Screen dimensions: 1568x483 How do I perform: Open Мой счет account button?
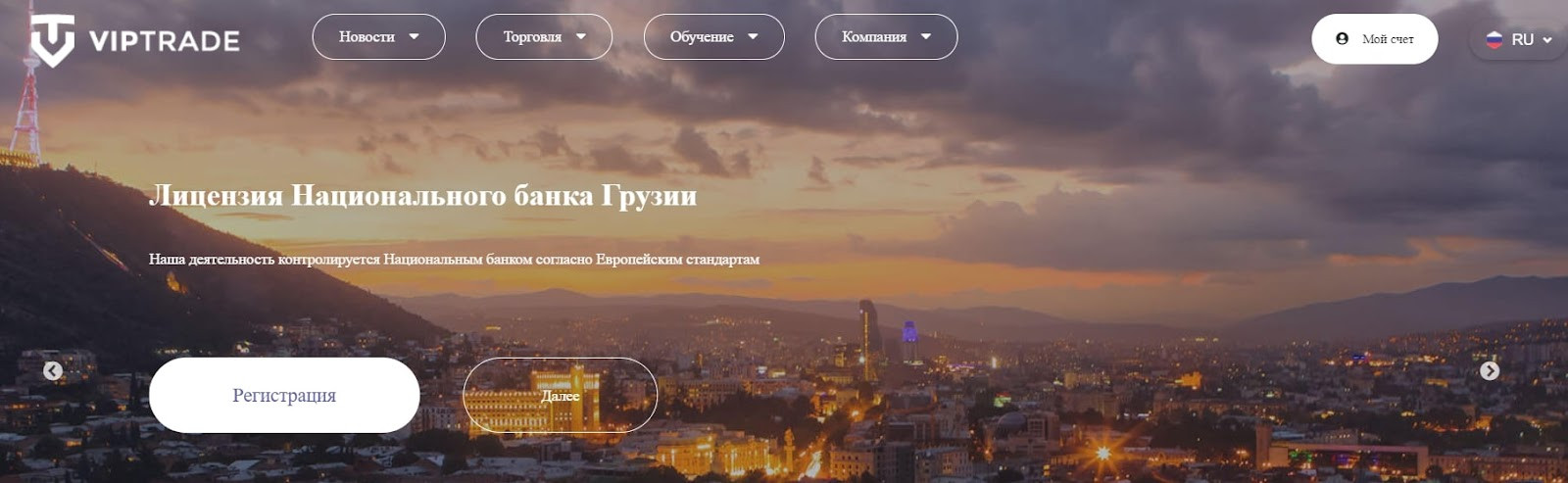point(1375,39)
